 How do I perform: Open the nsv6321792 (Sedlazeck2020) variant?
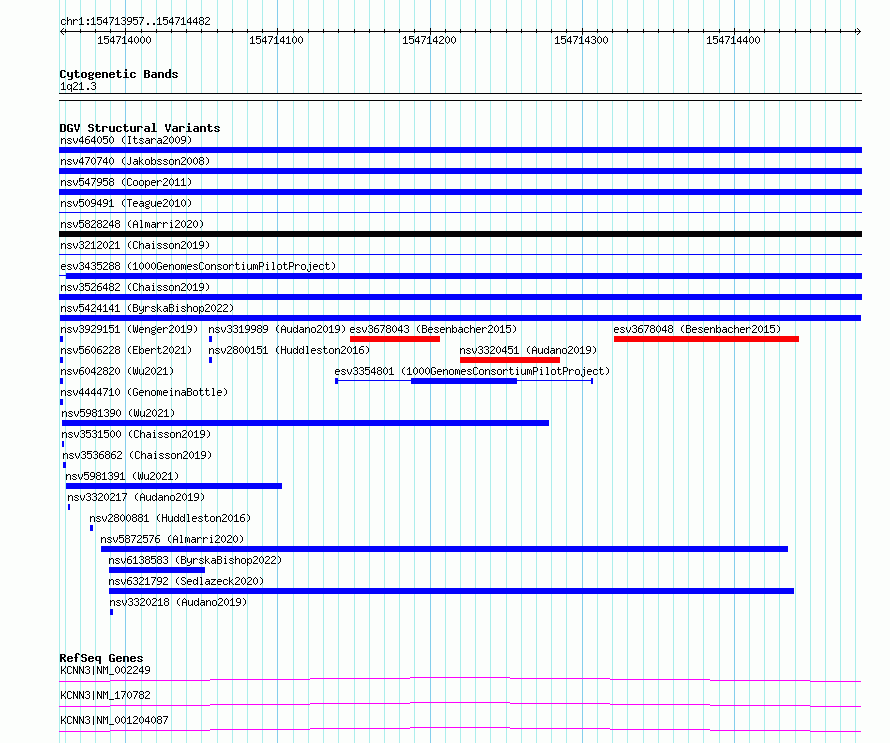coord(186,581)
